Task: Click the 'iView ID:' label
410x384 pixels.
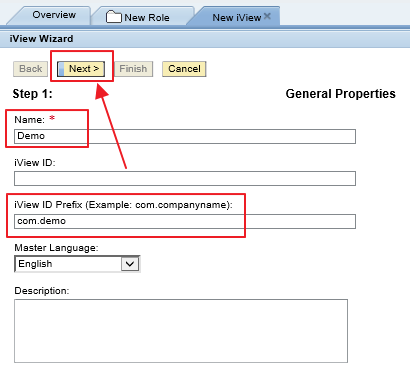Action: pyautogui.click(x=35, y=163)
